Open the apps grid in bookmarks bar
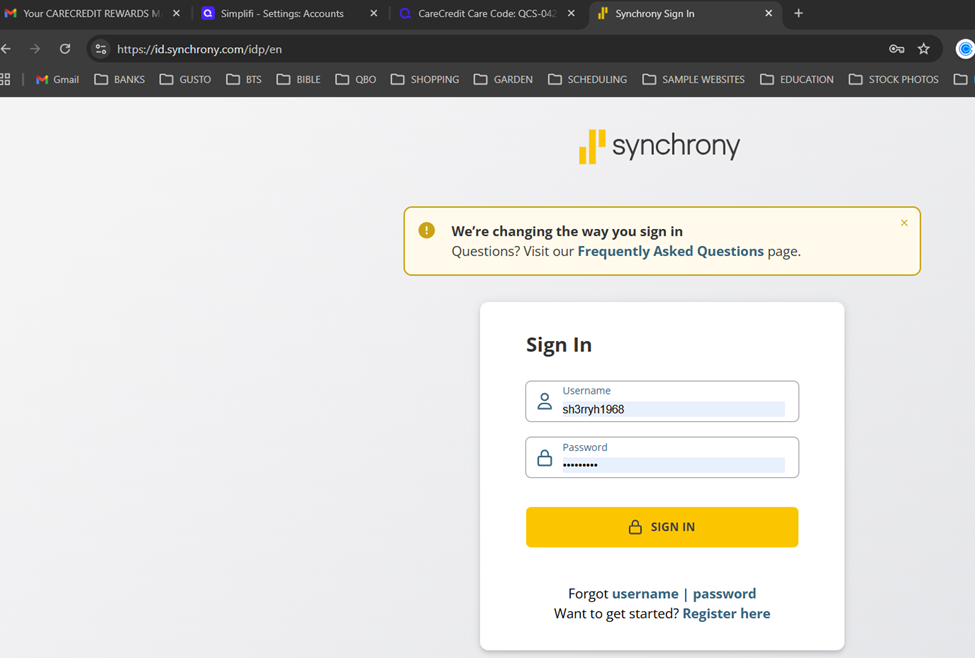Screen dimensions: 975x658 point(5,79)
